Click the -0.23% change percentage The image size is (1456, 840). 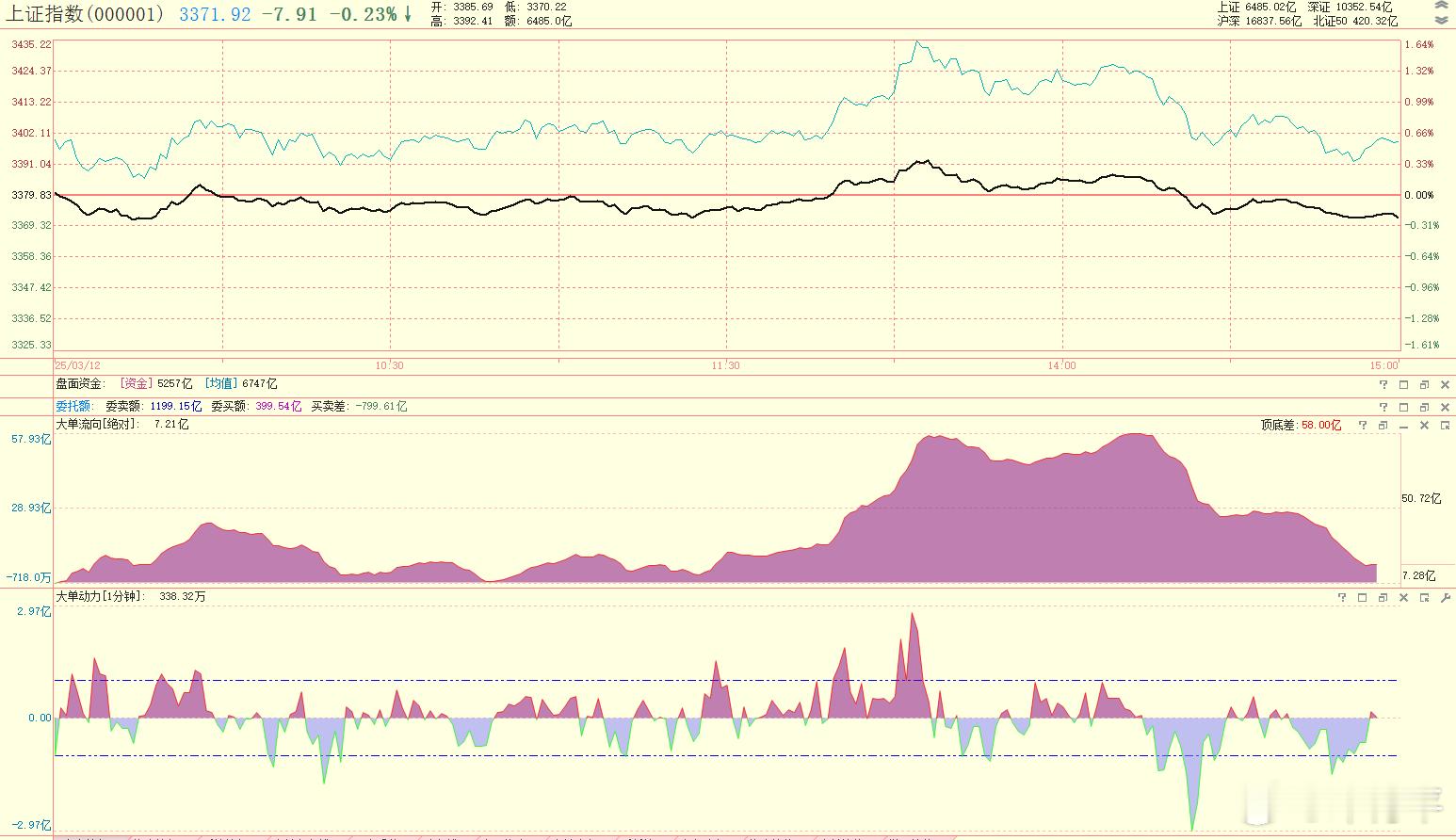[x=363, y=14]
